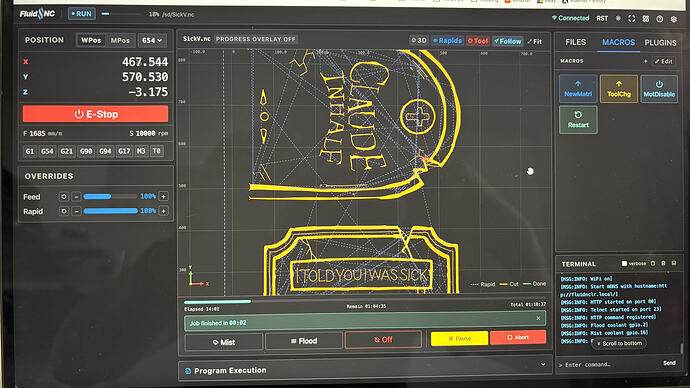
Task: Reset the Feed override to default
Action: 64,196
